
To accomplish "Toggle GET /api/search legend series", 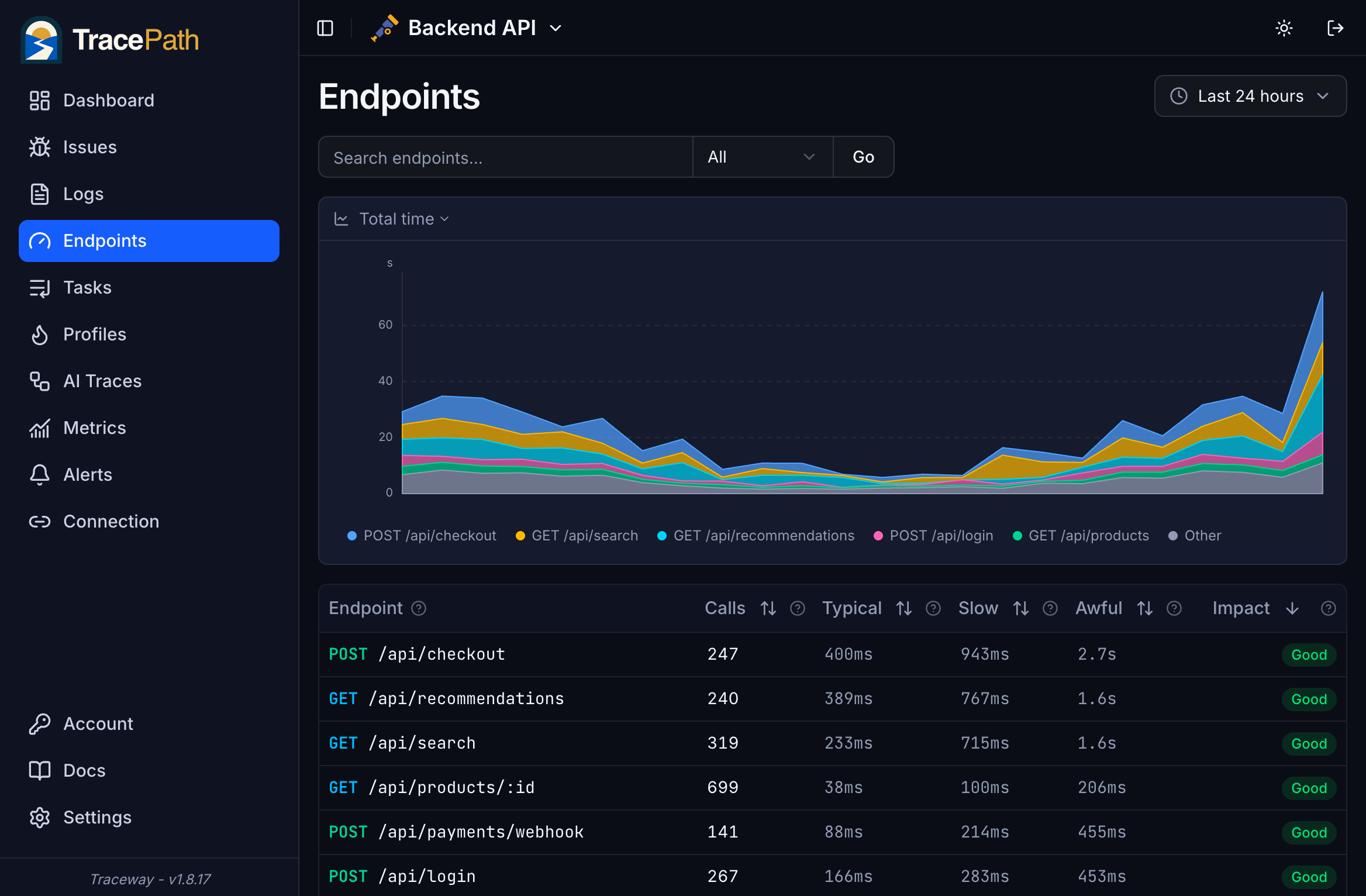I will pos(577,536).
